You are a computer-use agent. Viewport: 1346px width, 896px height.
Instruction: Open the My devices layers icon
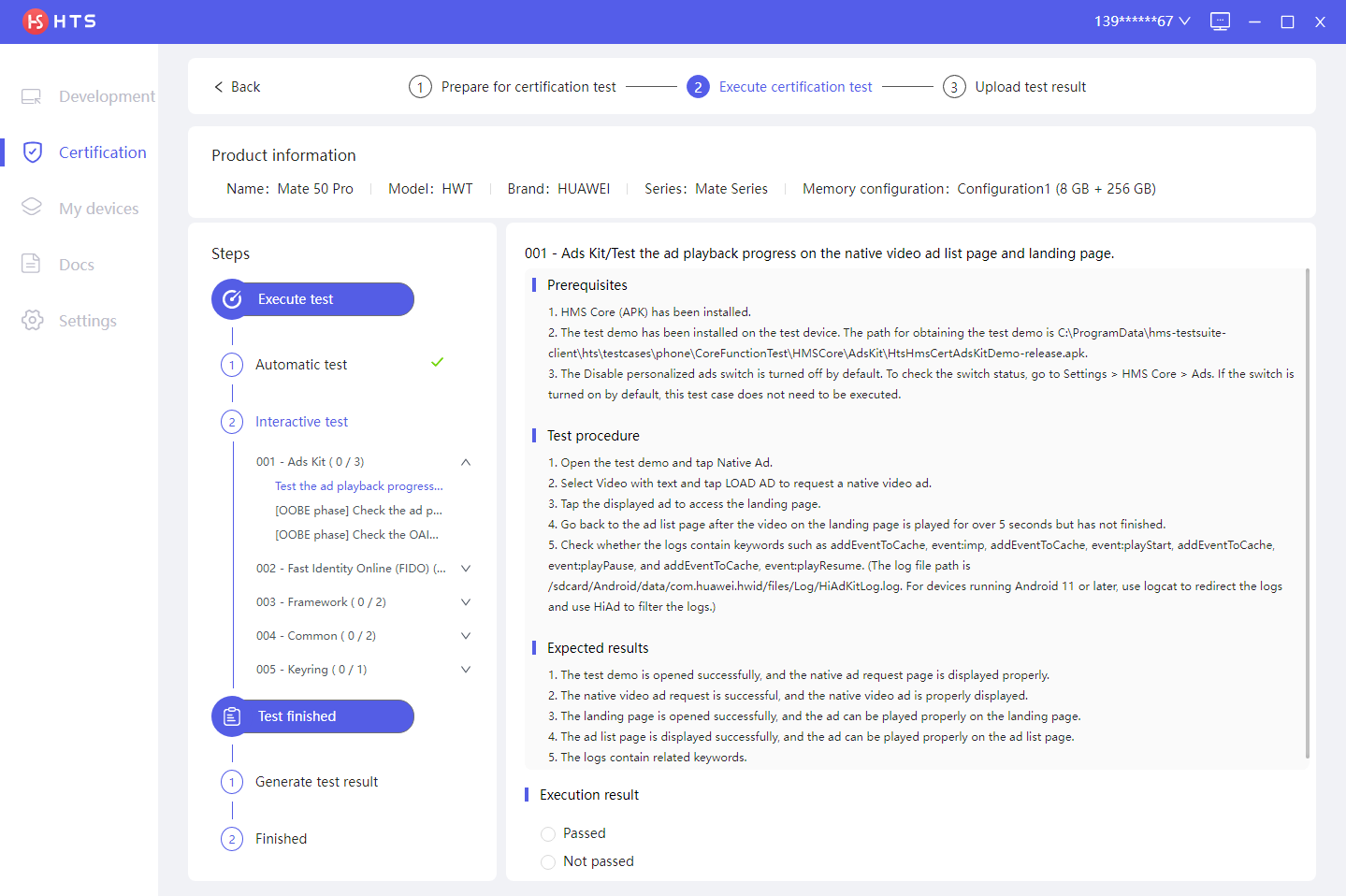tap(32, 208)
